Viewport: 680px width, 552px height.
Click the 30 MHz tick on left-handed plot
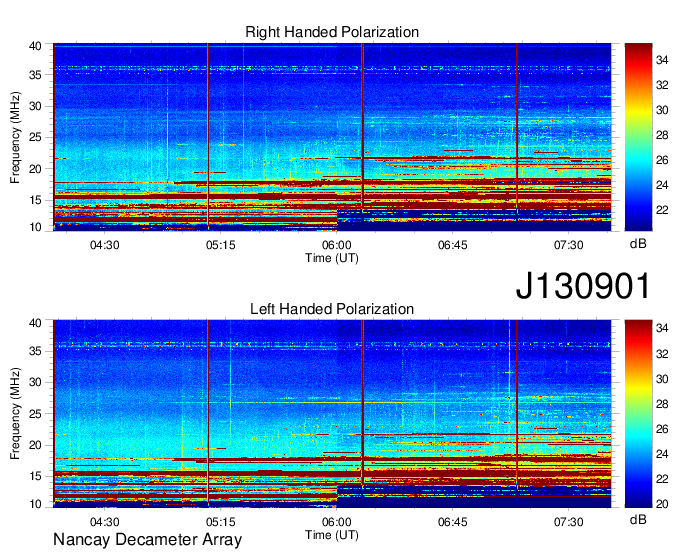(36, 382)
